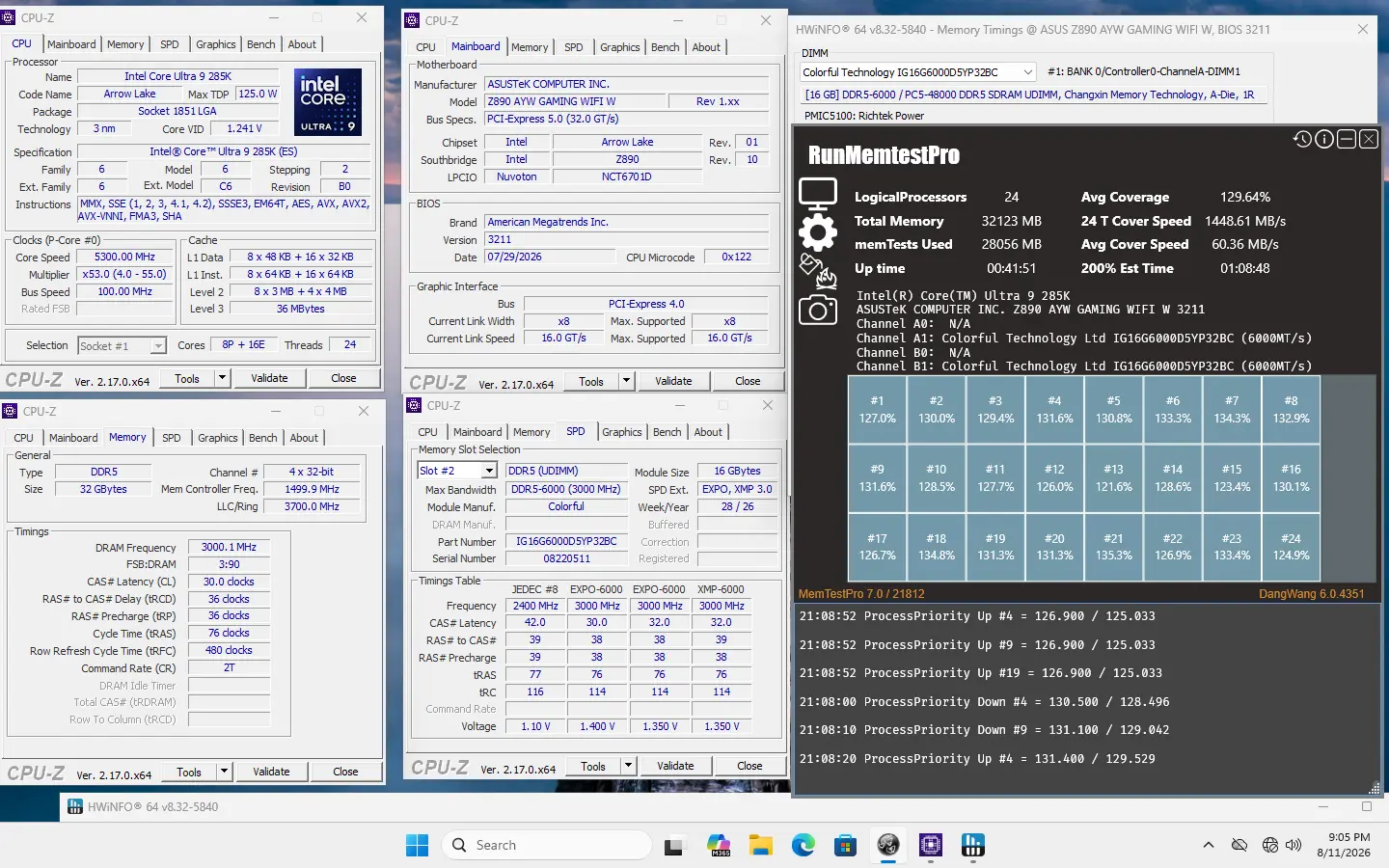Switch to RunMemtestPro via its taskbar icon

click(x=888, y=846)
